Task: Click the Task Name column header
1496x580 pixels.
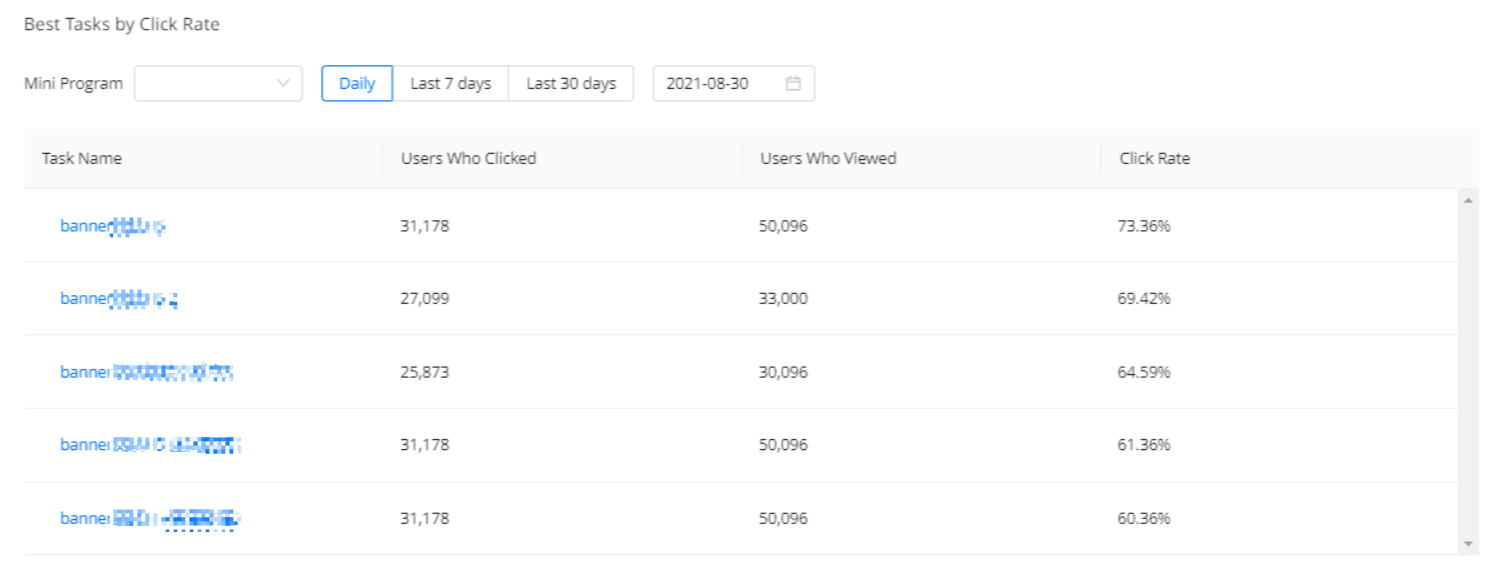Action: 82,158
